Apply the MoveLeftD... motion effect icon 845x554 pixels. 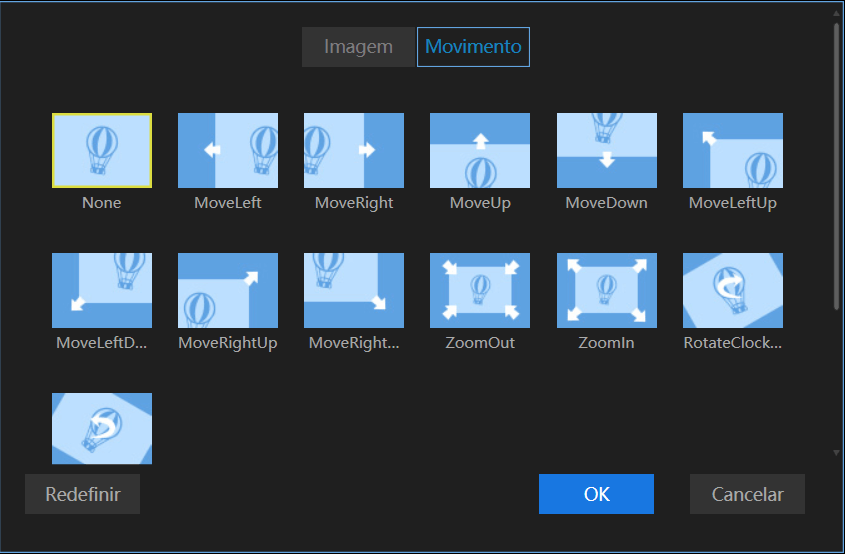pyautogui.click(x=102, y=290)
